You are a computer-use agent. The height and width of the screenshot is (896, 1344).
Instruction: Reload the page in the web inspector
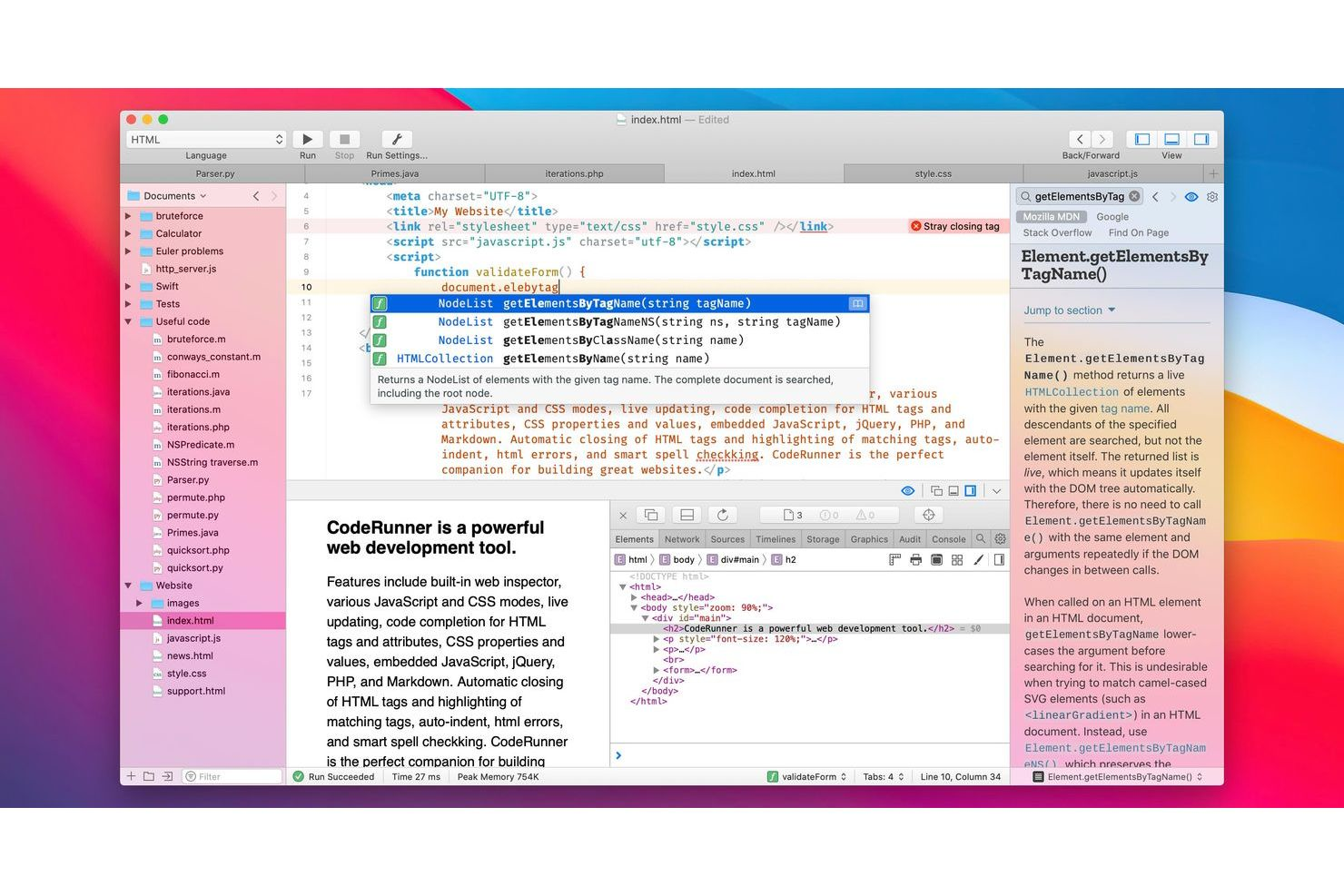[723, 515]
